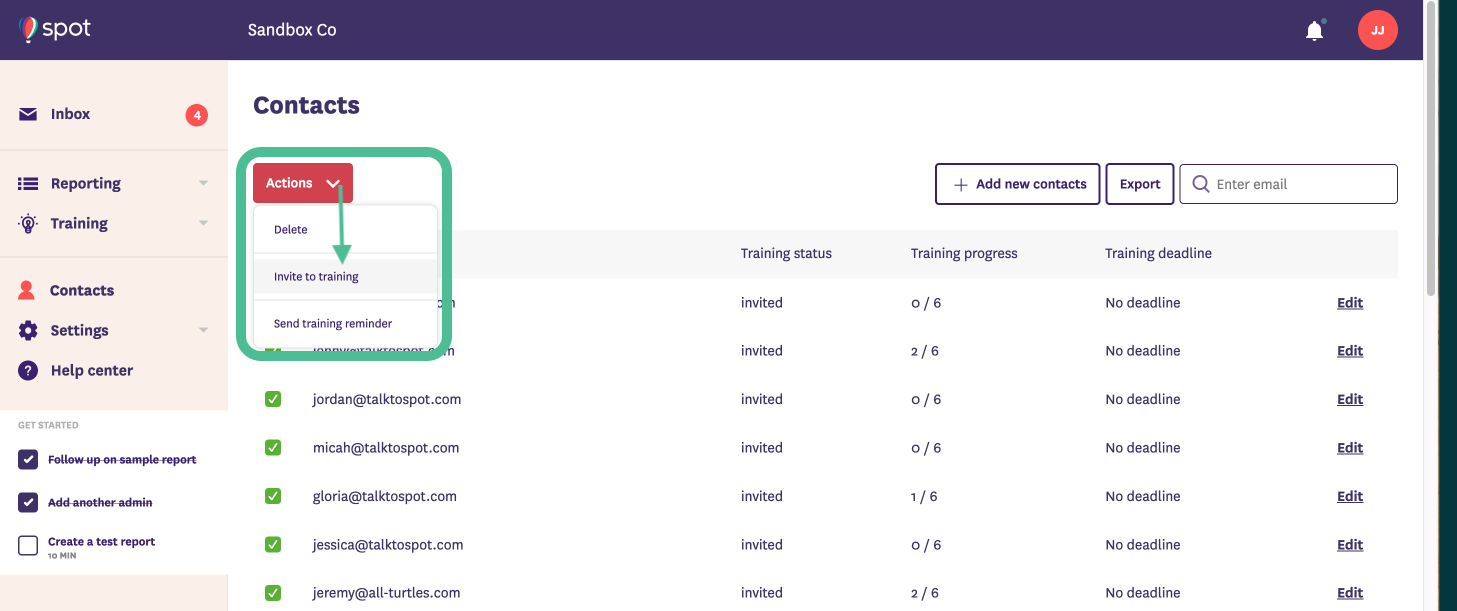Viewport: 1457px width, 611px height.
Task: Click Edit link for micah@talktospot.com
Action: pyautogui.click(x=1349, y=448)
